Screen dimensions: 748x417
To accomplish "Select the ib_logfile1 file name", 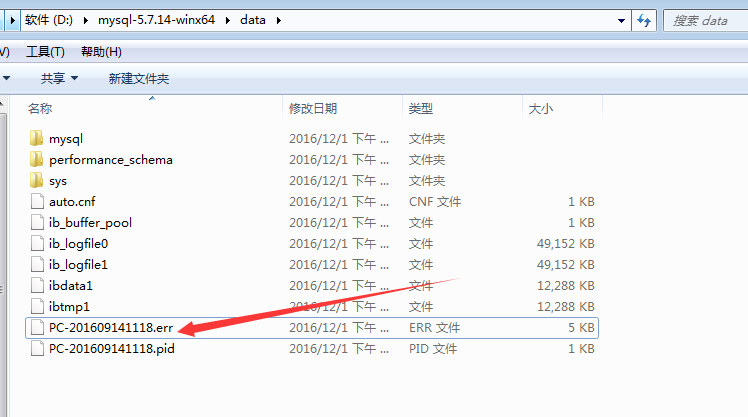I will [78, 265].
